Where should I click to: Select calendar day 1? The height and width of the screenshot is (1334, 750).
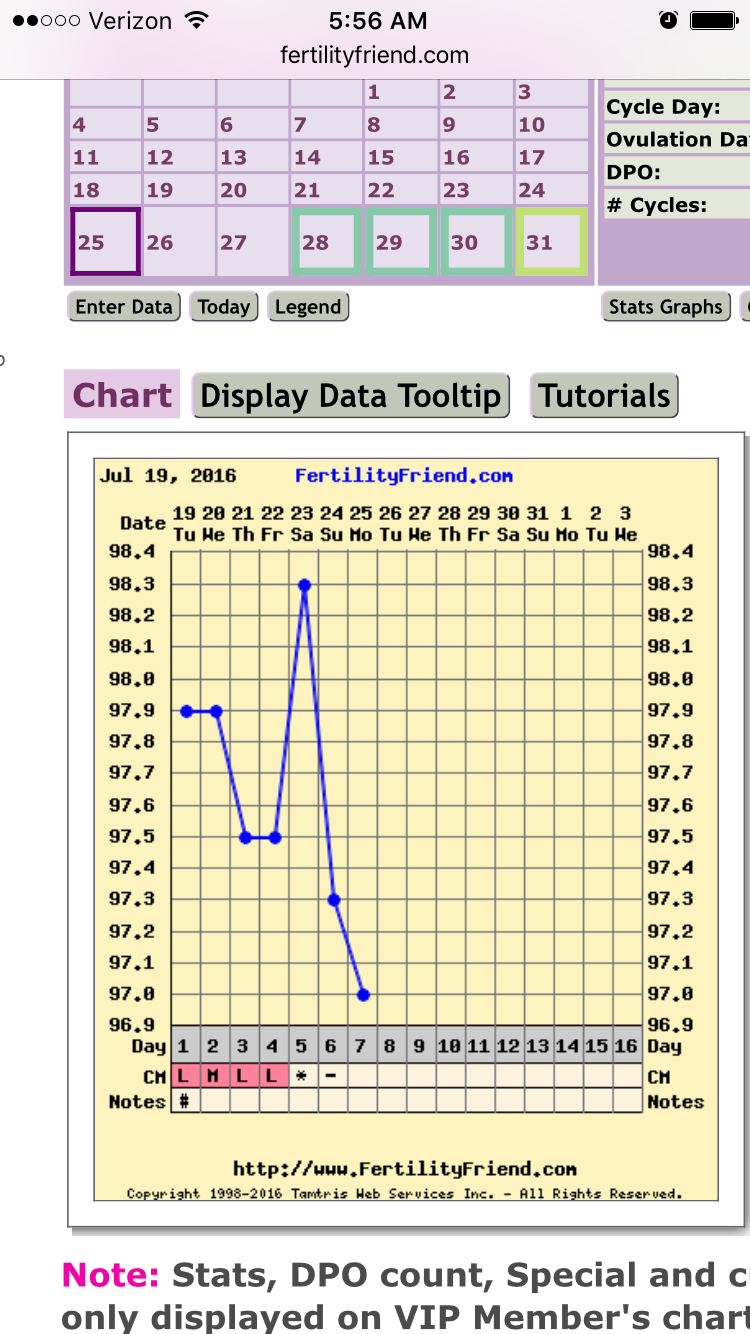point(400,93)
